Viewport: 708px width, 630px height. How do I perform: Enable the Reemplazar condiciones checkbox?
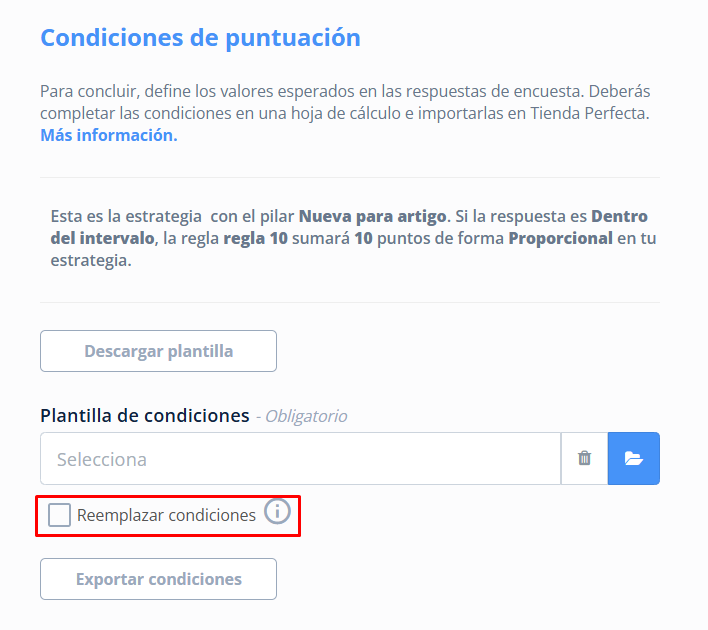60,515
